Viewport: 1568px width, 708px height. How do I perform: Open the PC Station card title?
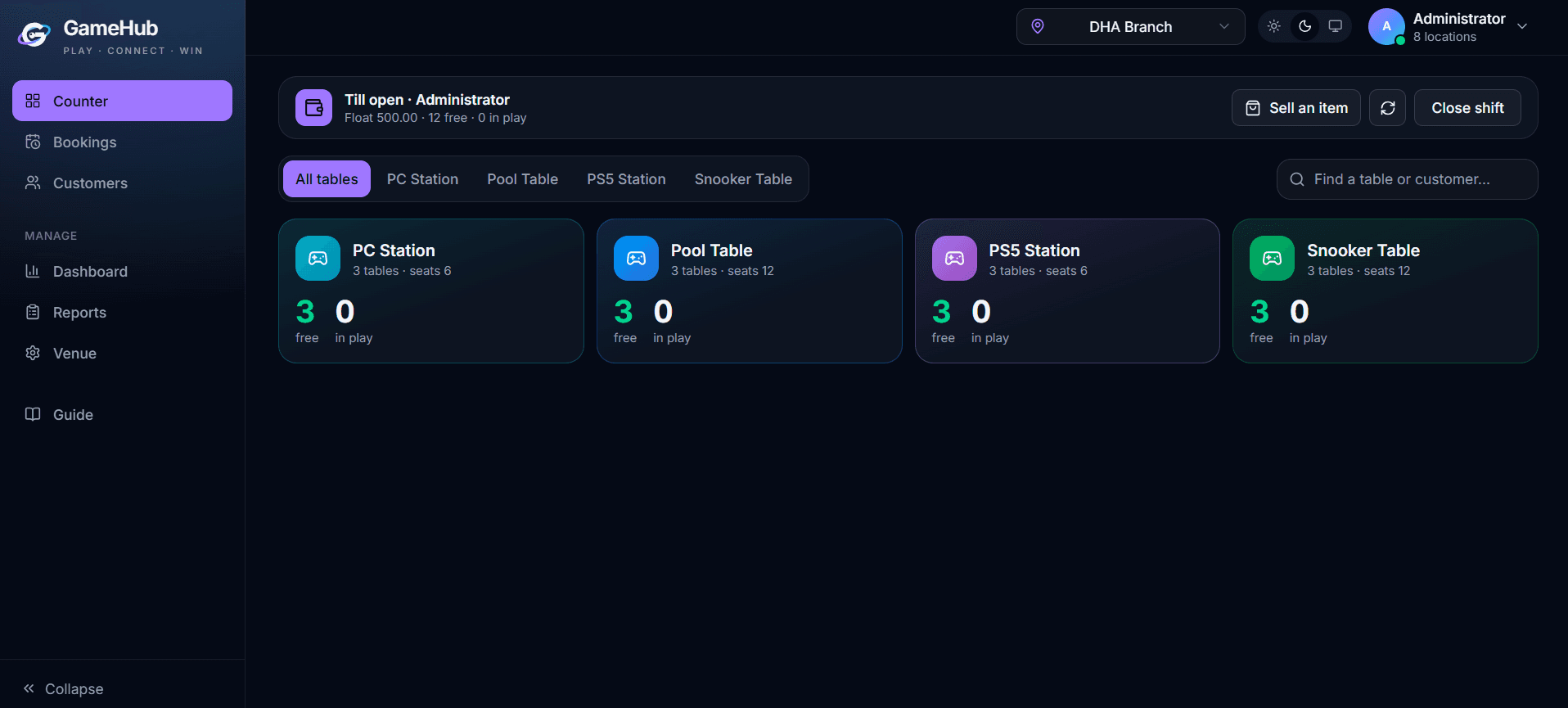tap(394, 250)
